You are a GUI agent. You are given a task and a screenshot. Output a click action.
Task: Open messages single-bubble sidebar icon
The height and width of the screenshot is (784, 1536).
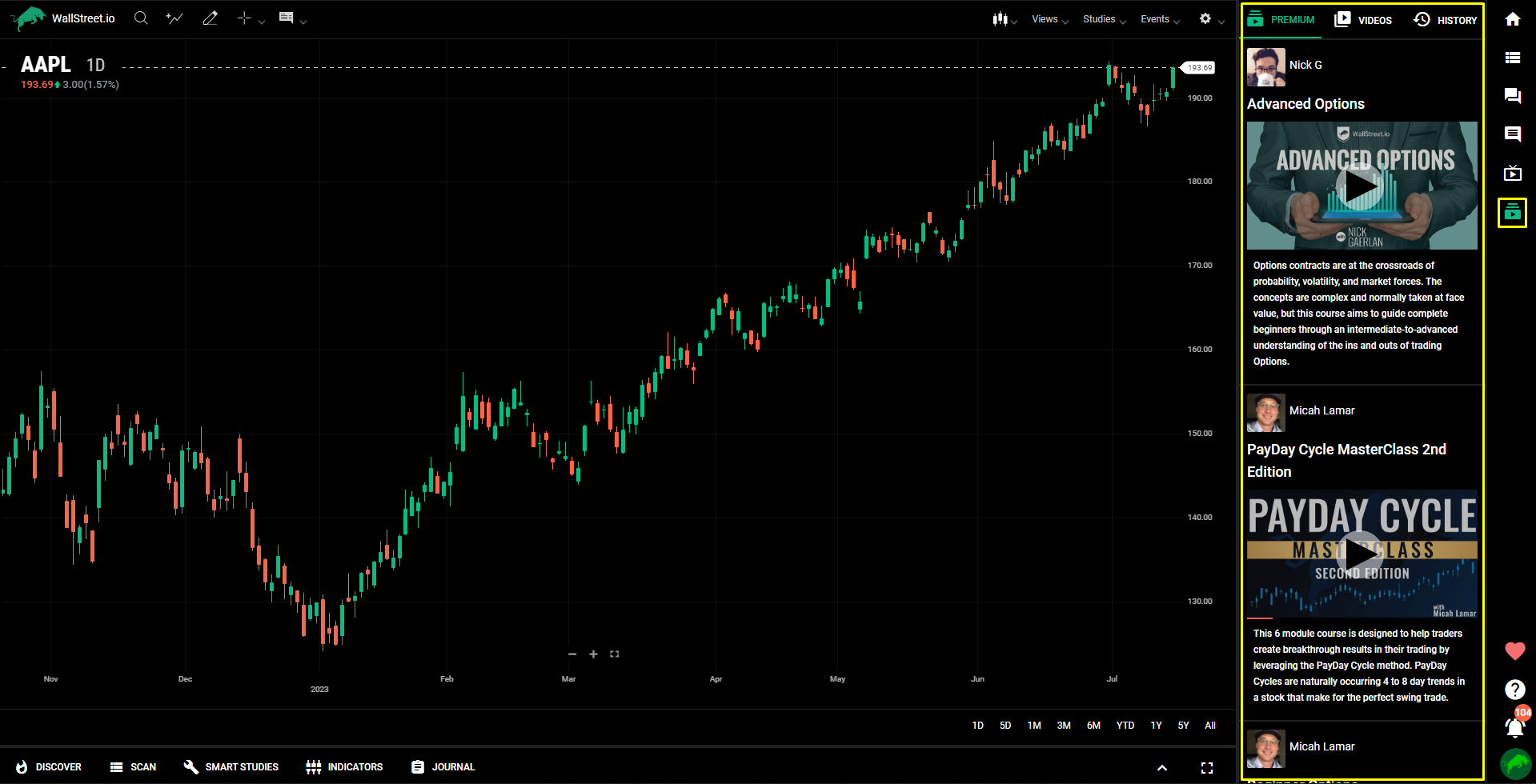click(1513, 134)
